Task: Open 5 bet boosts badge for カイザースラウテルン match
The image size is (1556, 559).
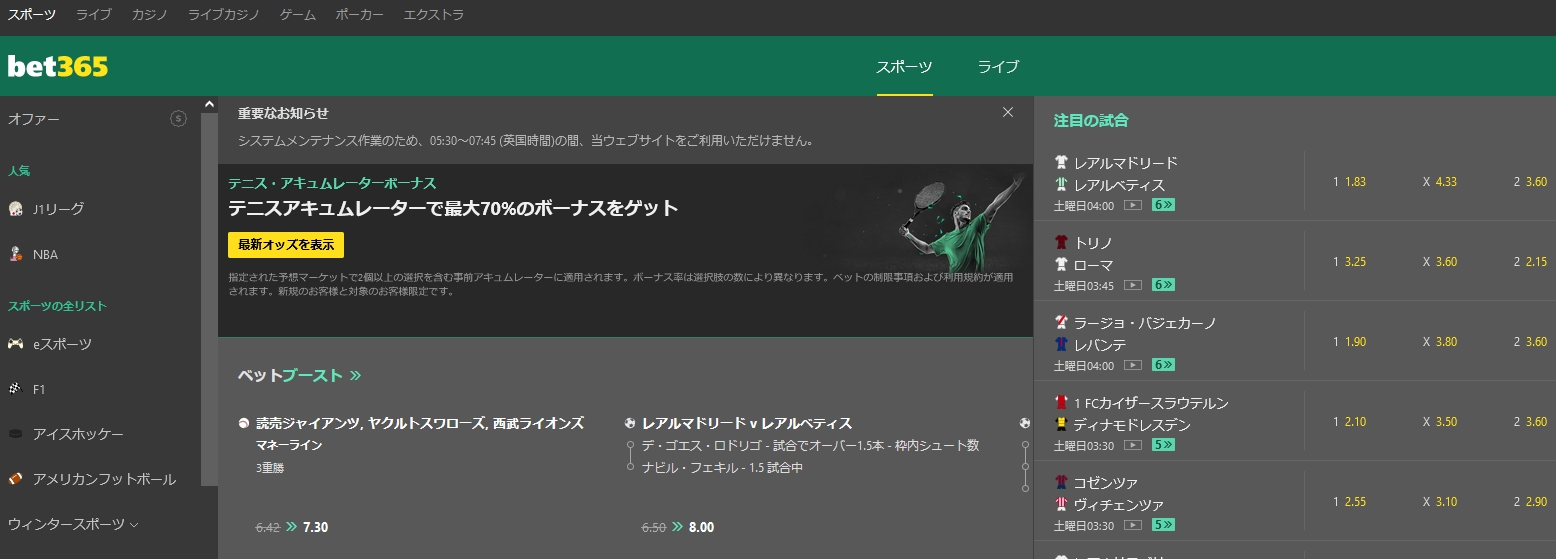Action: pos(1163,445)
